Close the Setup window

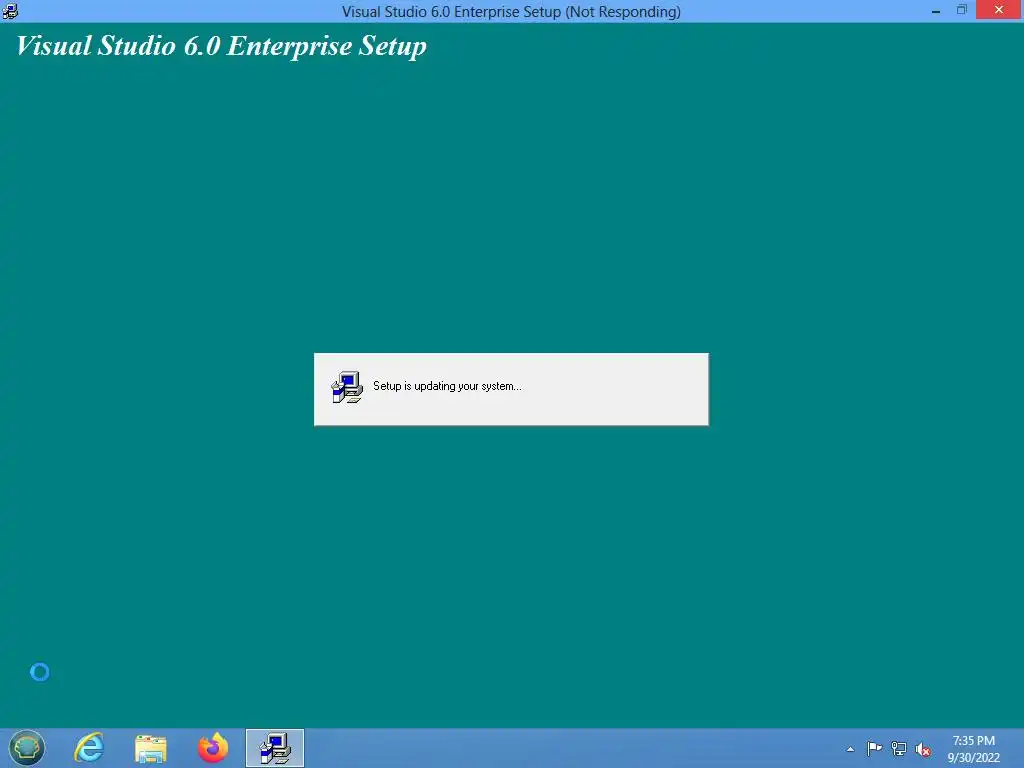coord(999,10)
